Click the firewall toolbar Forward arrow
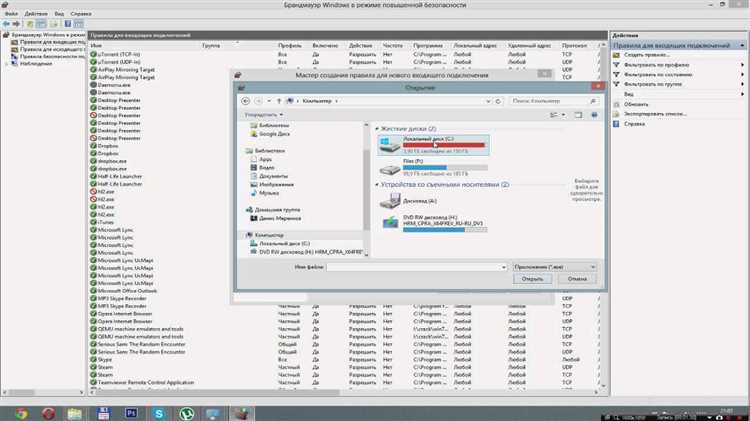This screenshot has height=421, width=750. (17, 23)
